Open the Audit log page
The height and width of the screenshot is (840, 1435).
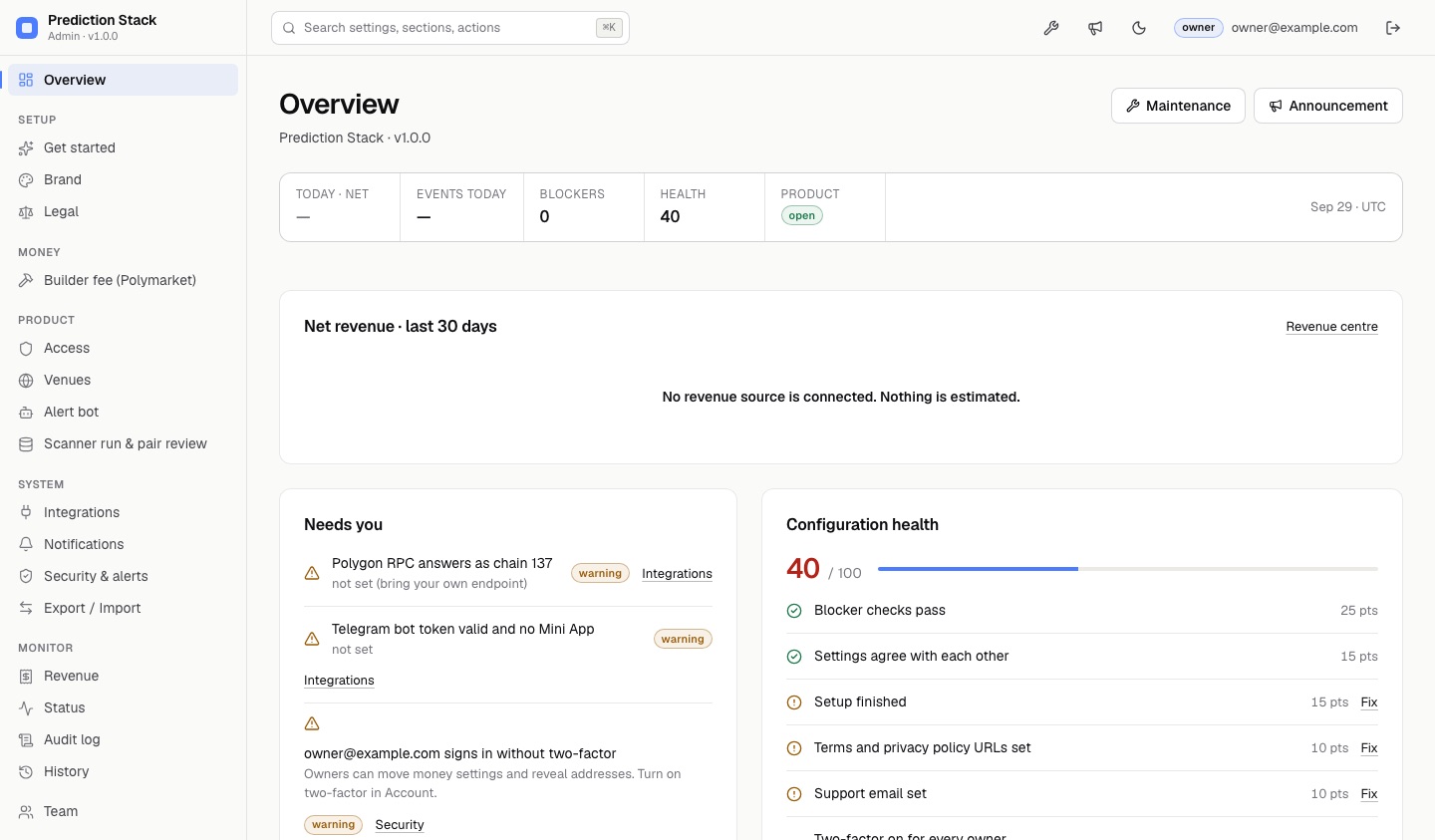(123, 740)
